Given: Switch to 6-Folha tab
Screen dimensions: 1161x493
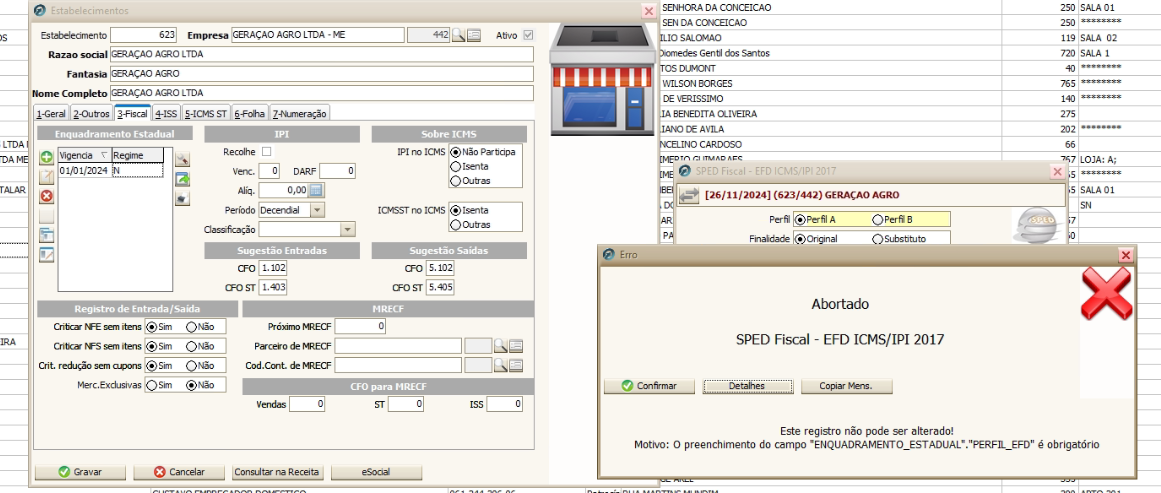Looking at the screenshot, I should tap(250, 113).
